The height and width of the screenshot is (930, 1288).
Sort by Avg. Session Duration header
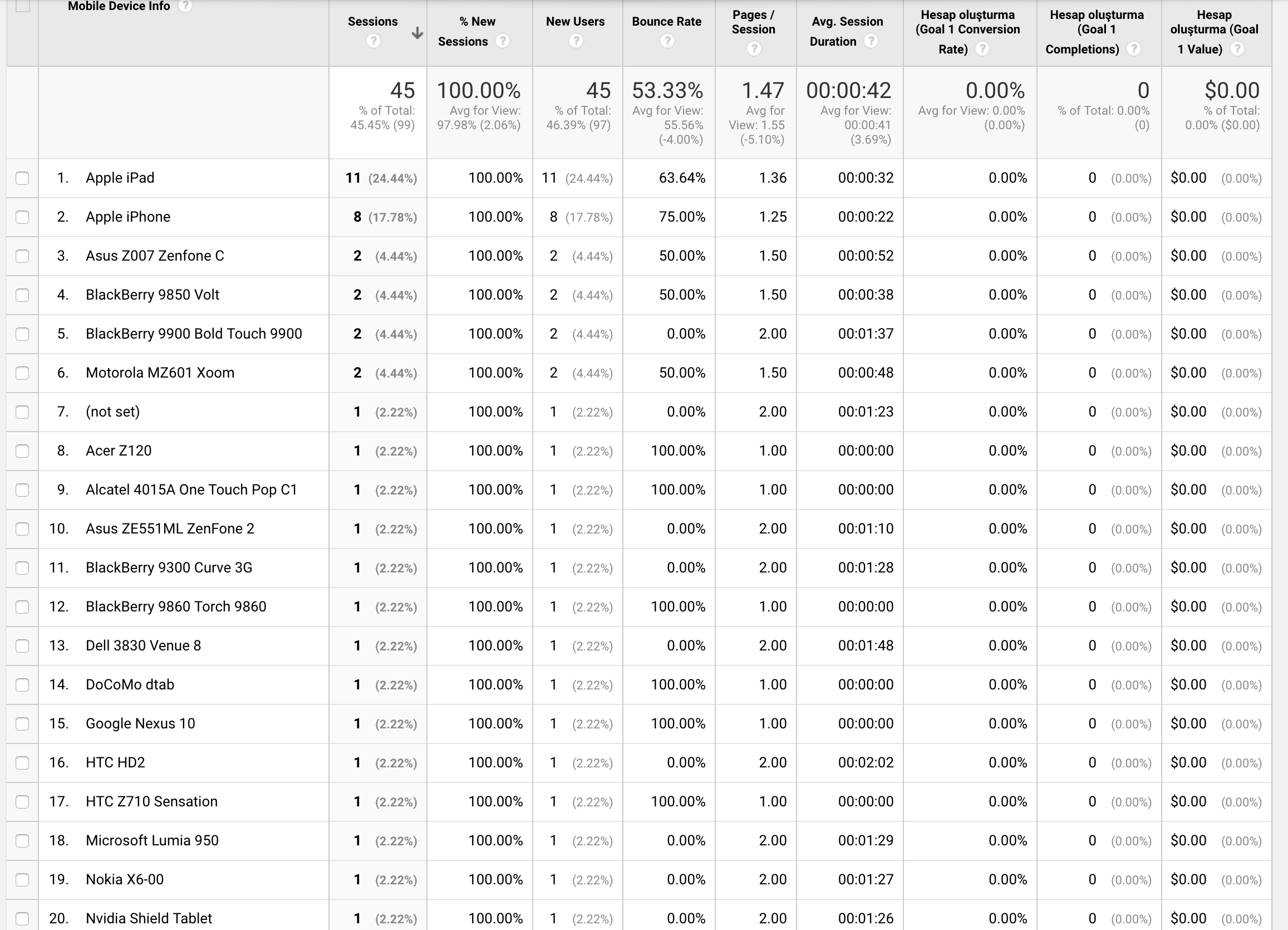(x=847, y=22)
